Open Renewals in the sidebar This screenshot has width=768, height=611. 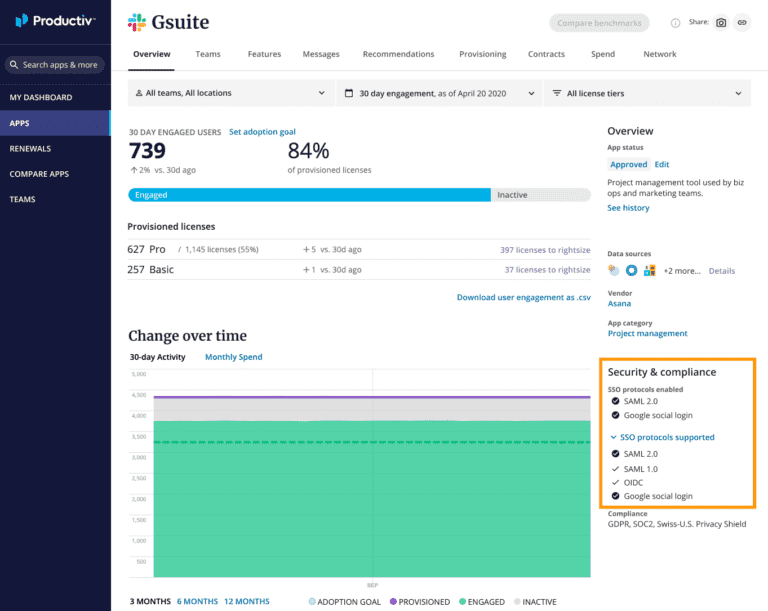[x=55, y=148]
